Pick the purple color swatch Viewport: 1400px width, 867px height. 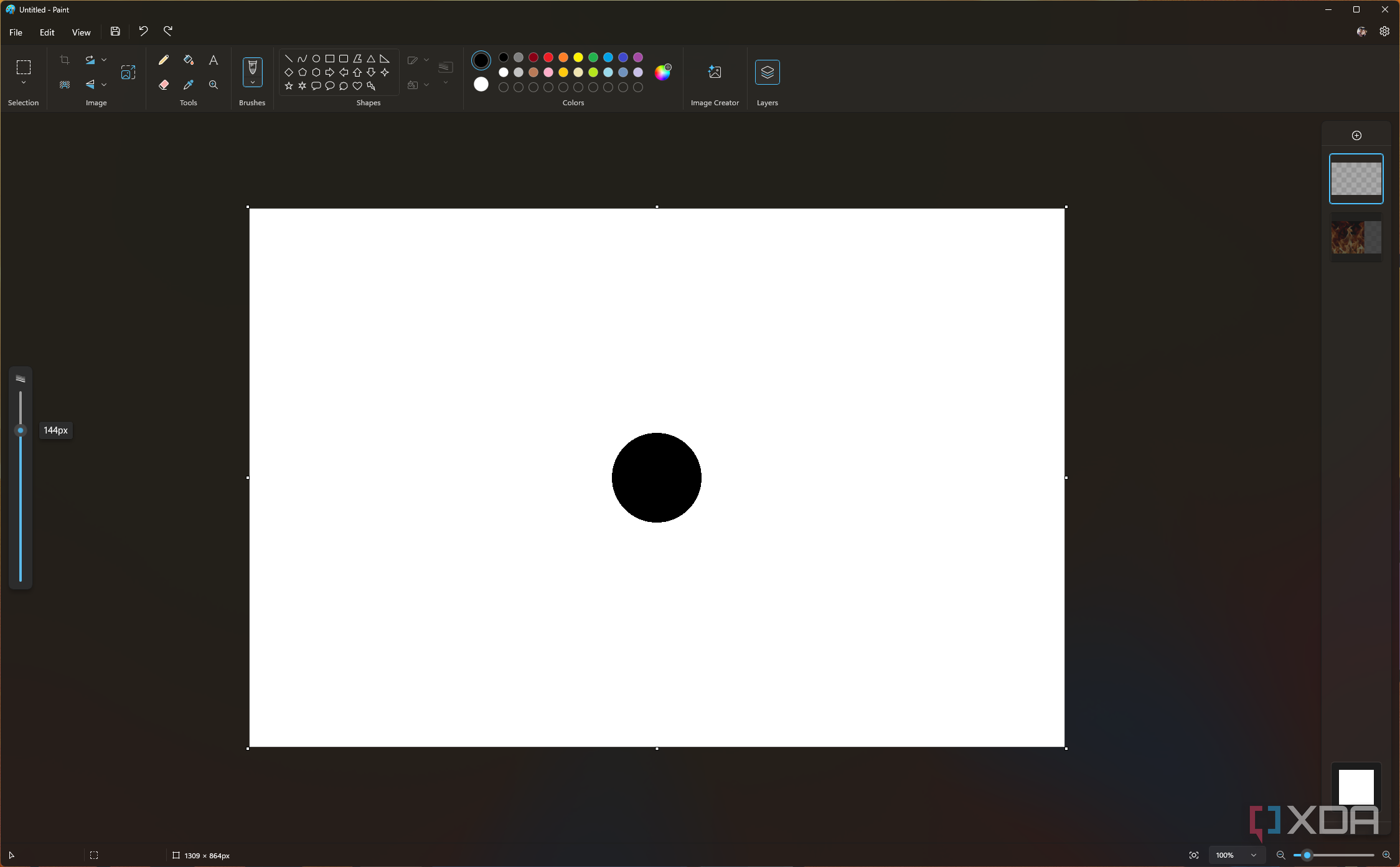637,57
